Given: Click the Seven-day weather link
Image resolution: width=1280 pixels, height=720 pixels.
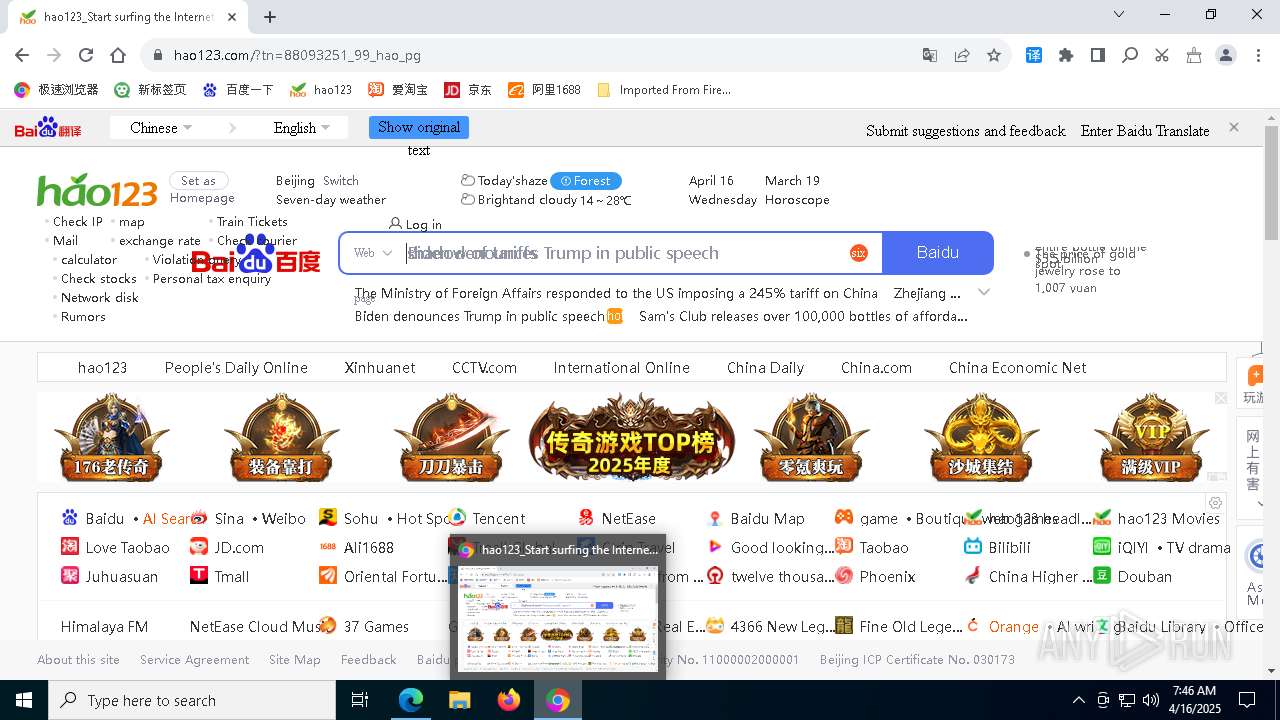Looking at the screenshot, I should click(331, 200).
